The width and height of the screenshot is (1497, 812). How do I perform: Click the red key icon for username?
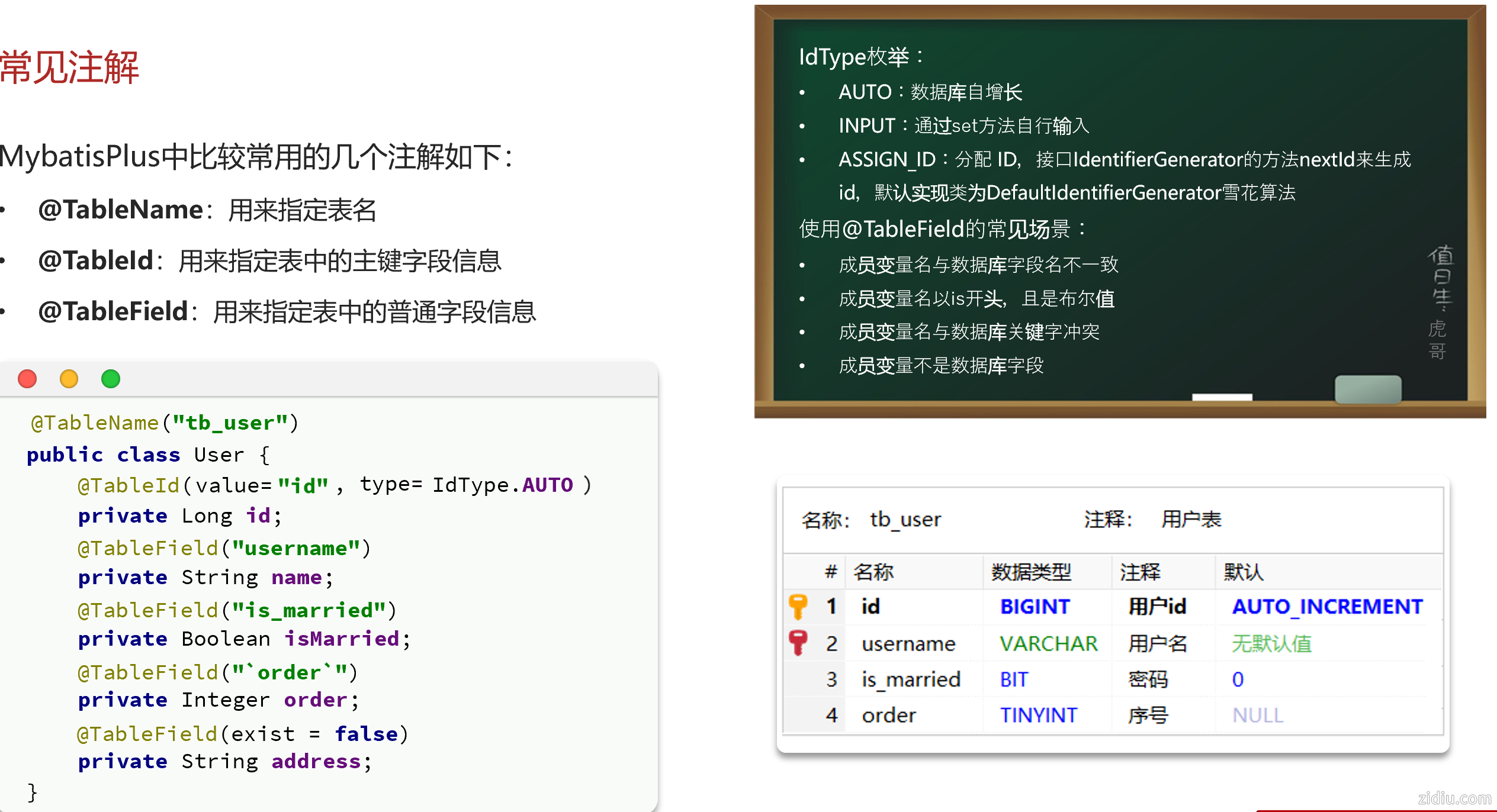pos(798,642)
